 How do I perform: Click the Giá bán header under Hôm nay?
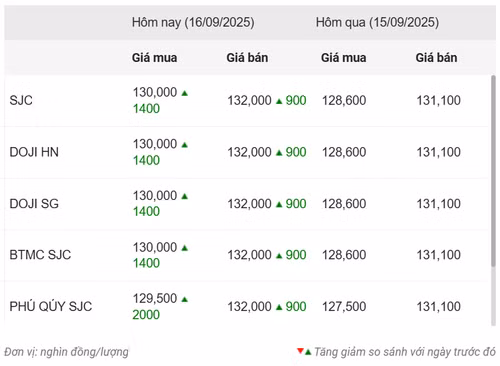tap(247, 58)
